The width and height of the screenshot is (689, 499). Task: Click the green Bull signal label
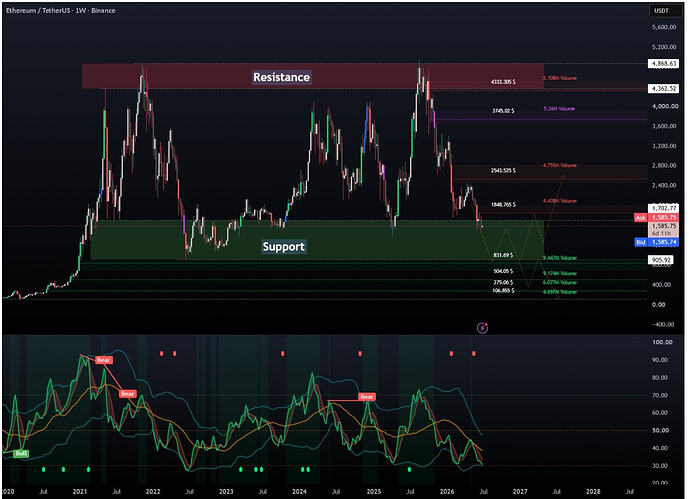pyautogui.click(x=21, y=453)
